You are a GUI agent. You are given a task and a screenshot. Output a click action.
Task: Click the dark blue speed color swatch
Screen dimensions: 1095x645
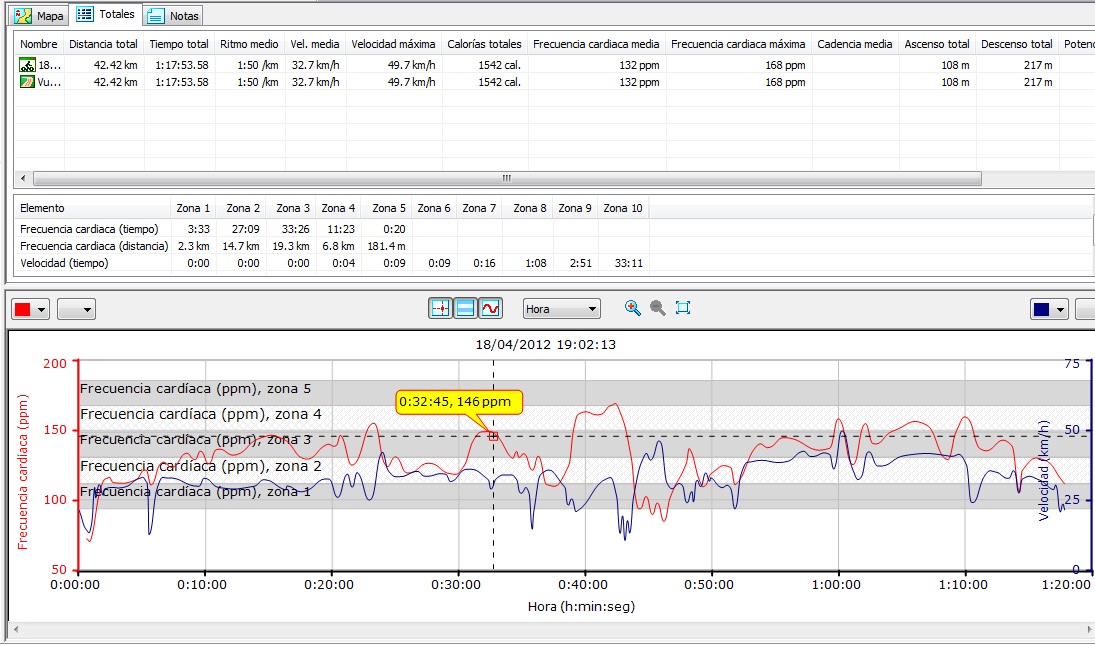tap(1042, 309)
